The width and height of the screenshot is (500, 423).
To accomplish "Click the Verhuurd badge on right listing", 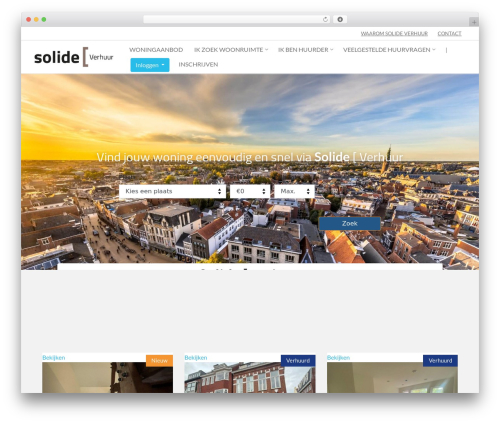I will (440, 361).
